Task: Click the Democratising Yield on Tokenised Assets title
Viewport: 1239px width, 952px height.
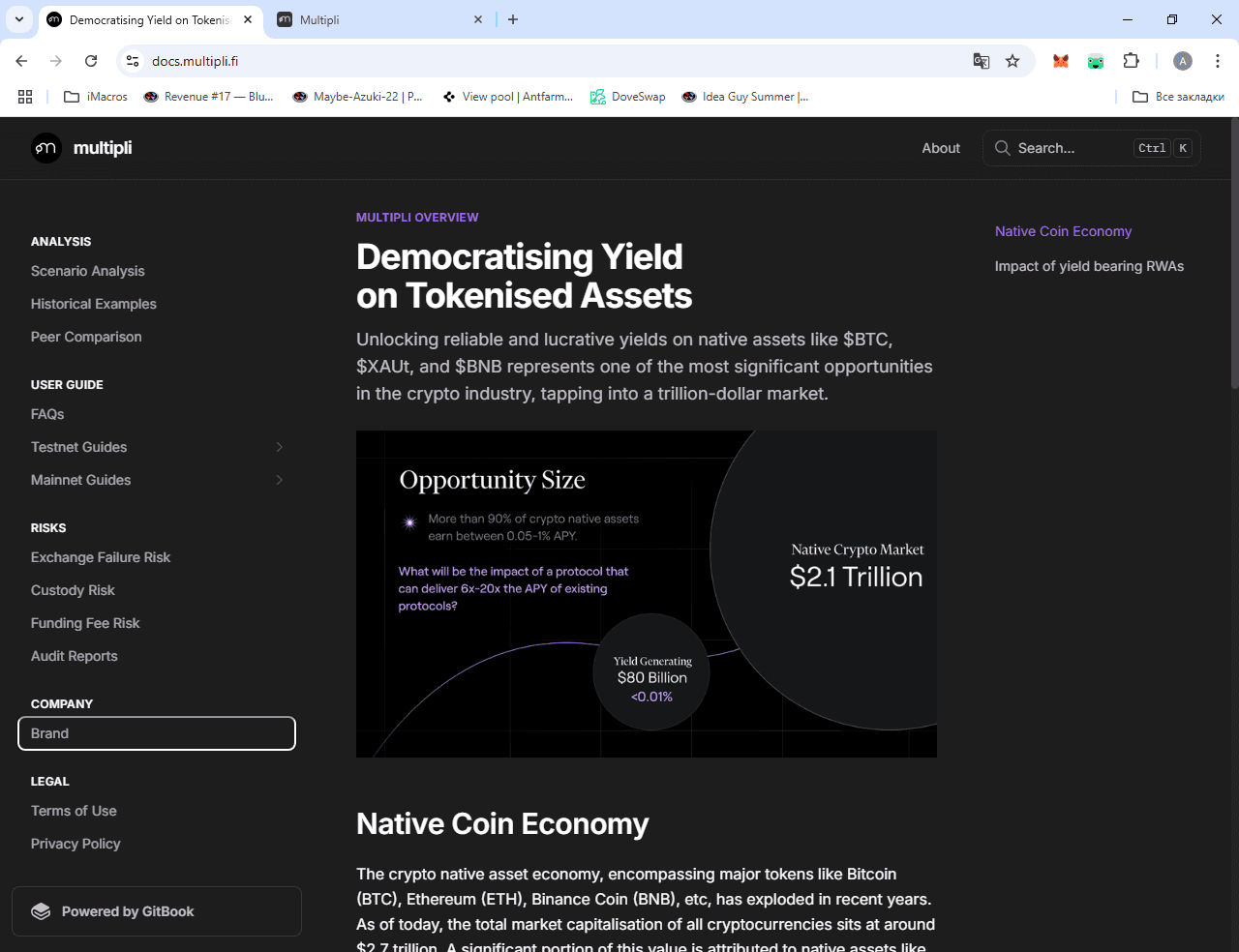Action: pyautogui.click(x=524, y=276)
